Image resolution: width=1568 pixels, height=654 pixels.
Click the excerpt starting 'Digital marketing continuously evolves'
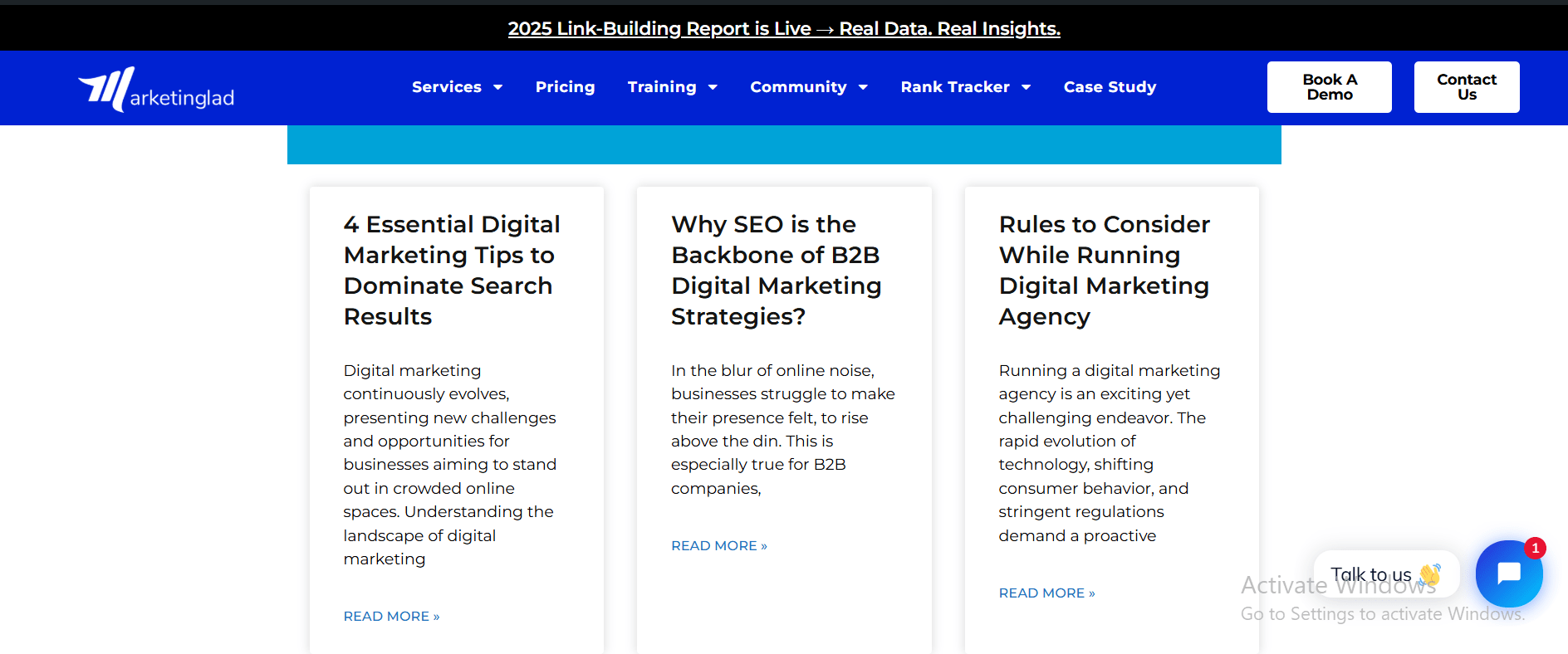(x=450, y=465)
